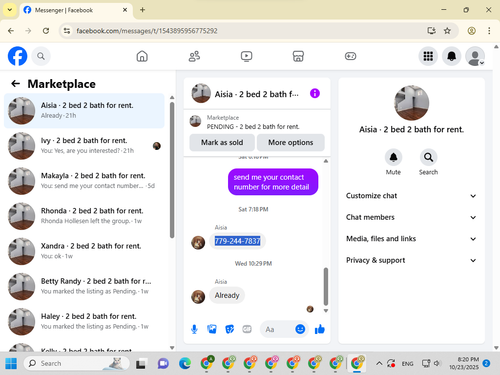The height and width of the screenshot is (375, 500).
Task: Click chat header title Aisia 2 bed
Action: [x=257, y=94]
